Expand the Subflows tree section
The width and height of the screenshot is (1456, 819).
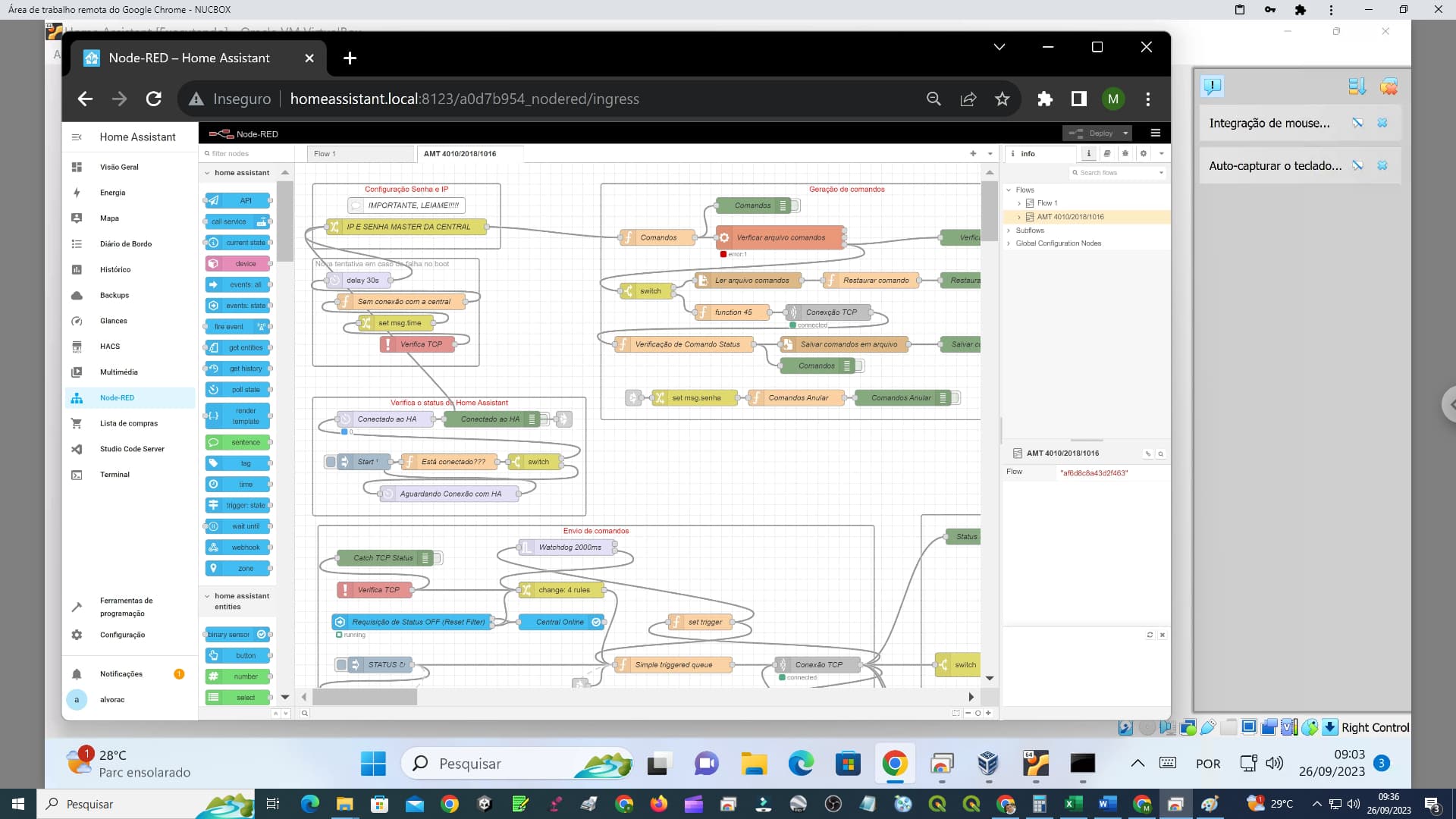pos(1009,231)
